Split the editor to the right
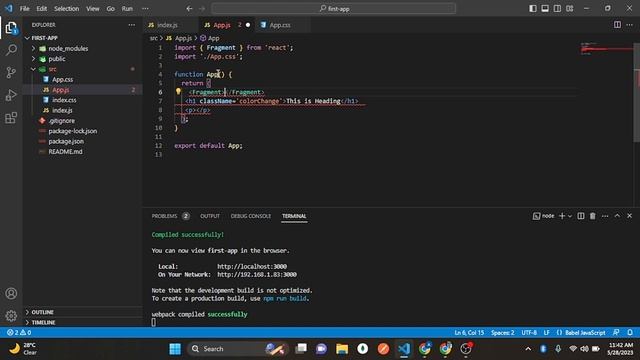The width and height of the screenshot is (640, 360). coord(617,25)
